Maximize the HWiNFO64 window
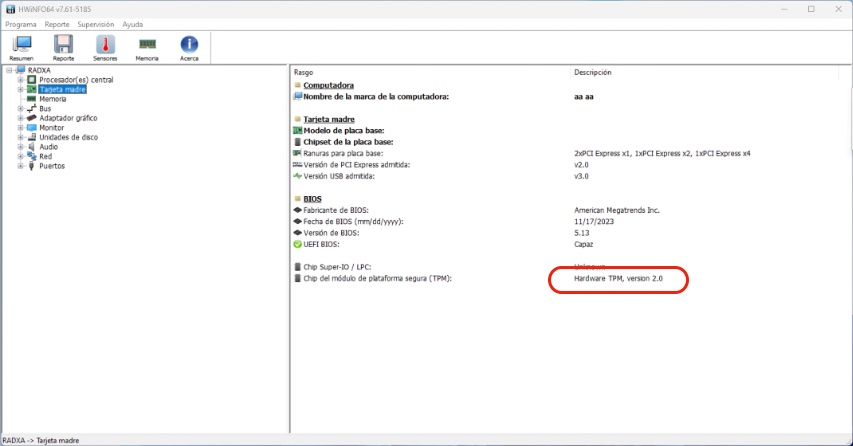The height and width of the screenshot is (446, 853). tap(811, 9)
